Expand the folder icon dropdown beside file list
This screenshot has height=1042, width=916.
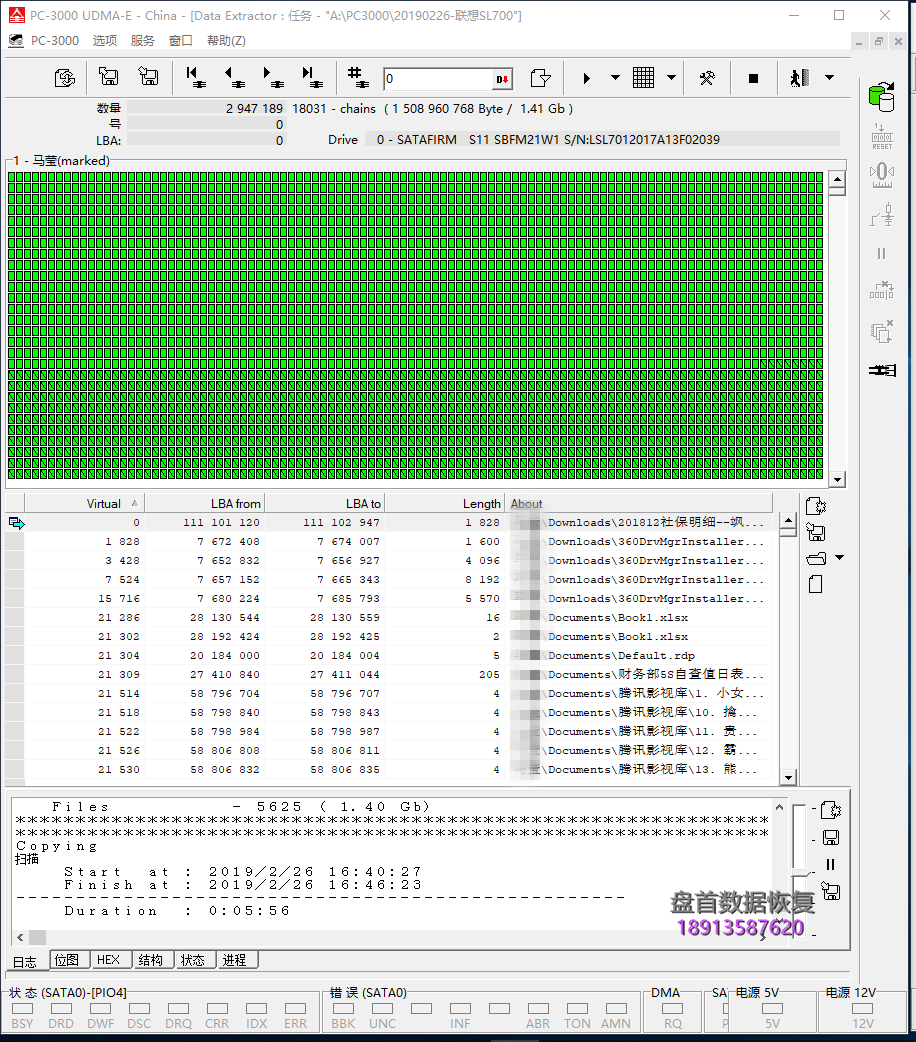tap(840, 558)
